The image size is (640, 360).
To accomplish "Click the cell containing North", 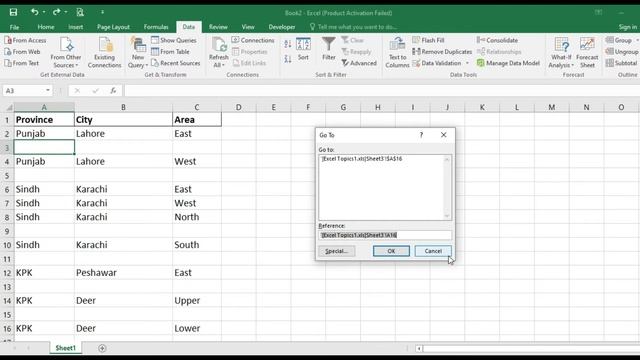I will tap(197, 217).
